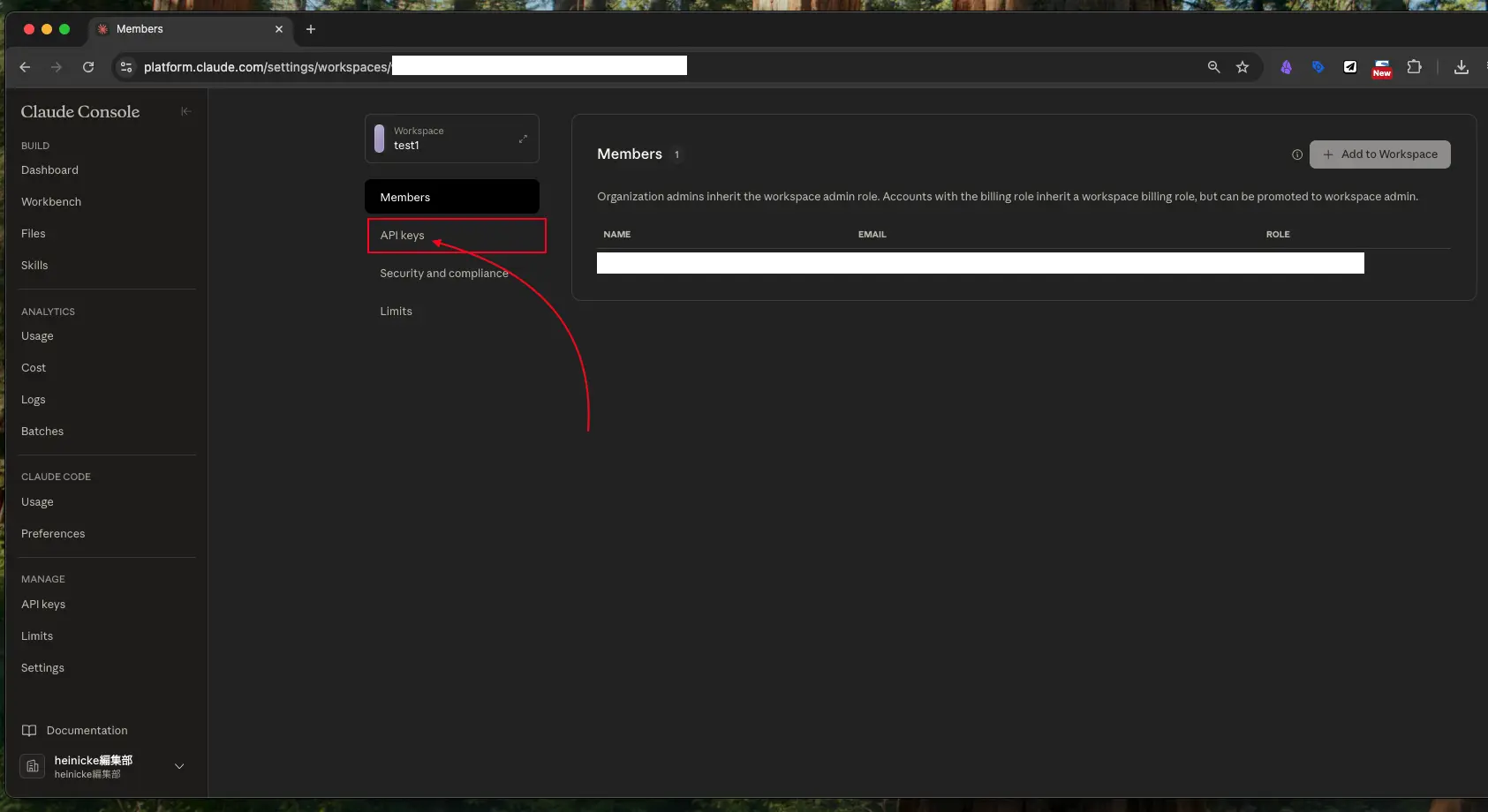The width and height of the screenshot is (1488, 812).
Task: Click the site info icon in address bar
Action: pyautogui.click(x=126, y=67)
